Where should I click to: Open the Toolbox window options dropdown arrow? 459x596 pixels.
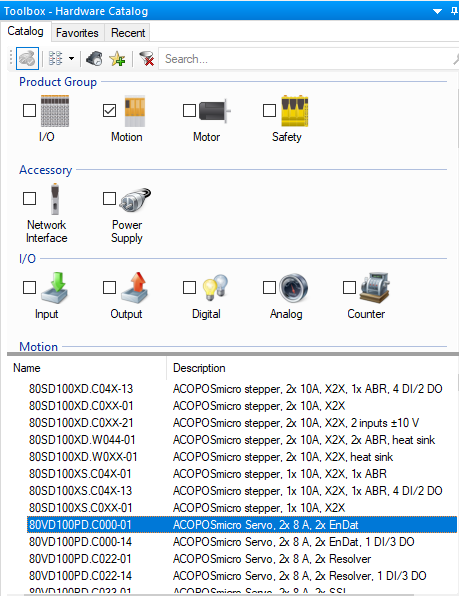[437, 11]
